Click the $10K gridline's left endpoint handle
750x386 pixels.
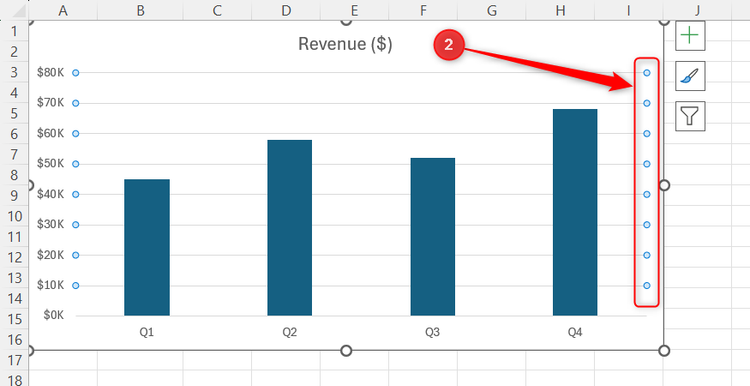tap(76, 286)
